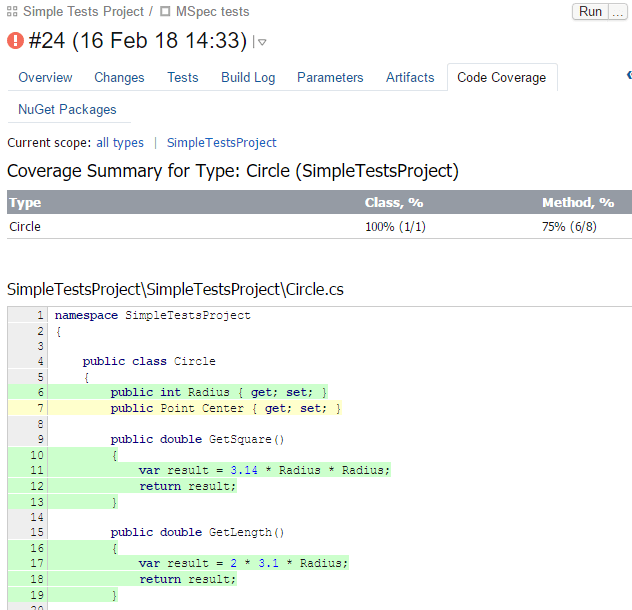Go to the Tests tab
Viewport: 632px width, 610px height.
coord(182,77)
